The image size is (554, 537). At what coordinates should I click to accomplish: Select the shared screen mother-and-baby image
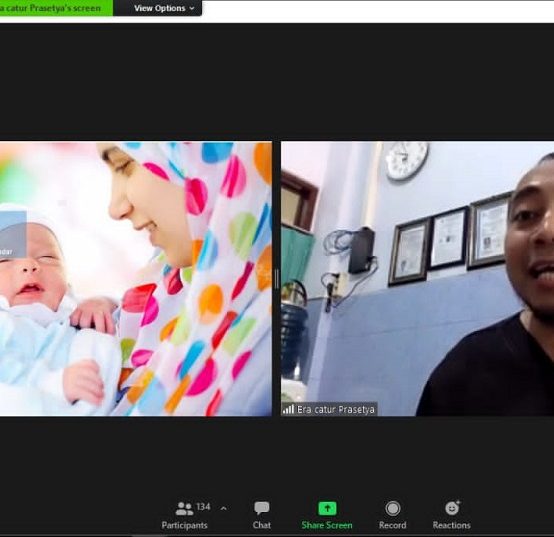click(136, 279)
